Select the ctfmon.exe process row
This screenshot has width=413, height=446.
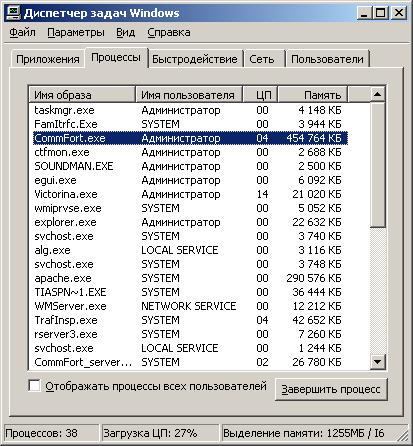point(190,152)
